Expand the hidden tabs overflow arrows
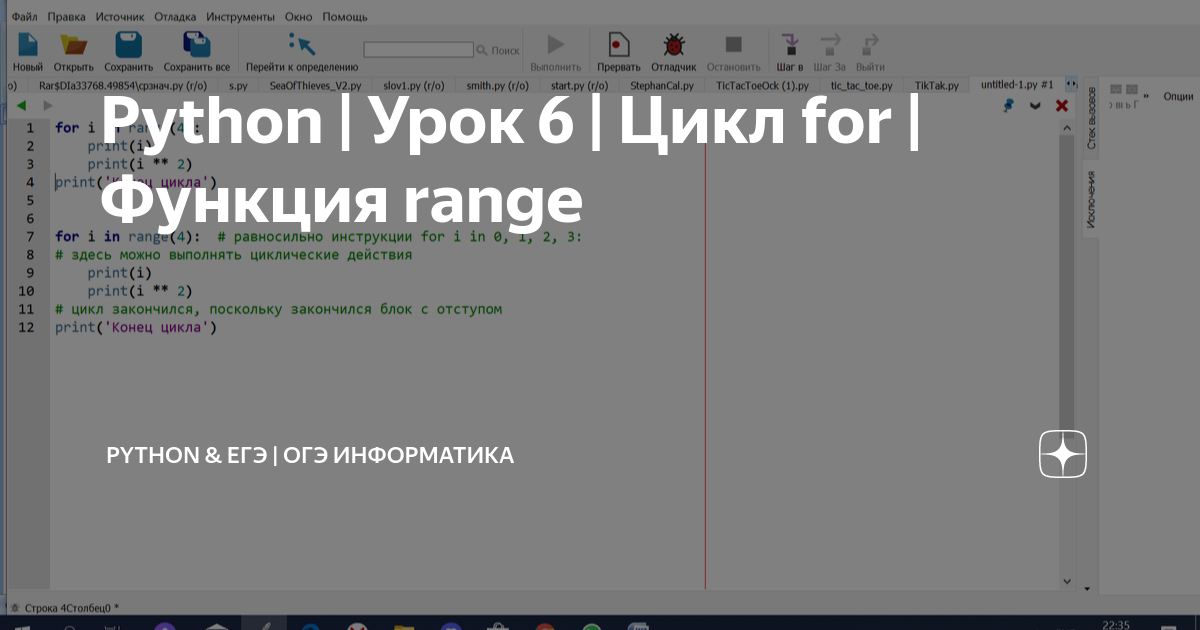This screenshot has height=630, width=1200. 1070,85
